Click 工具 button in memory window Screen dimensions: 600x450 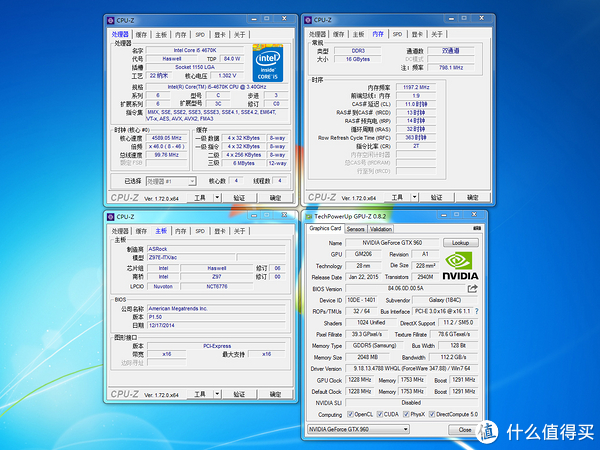[397, 197]
